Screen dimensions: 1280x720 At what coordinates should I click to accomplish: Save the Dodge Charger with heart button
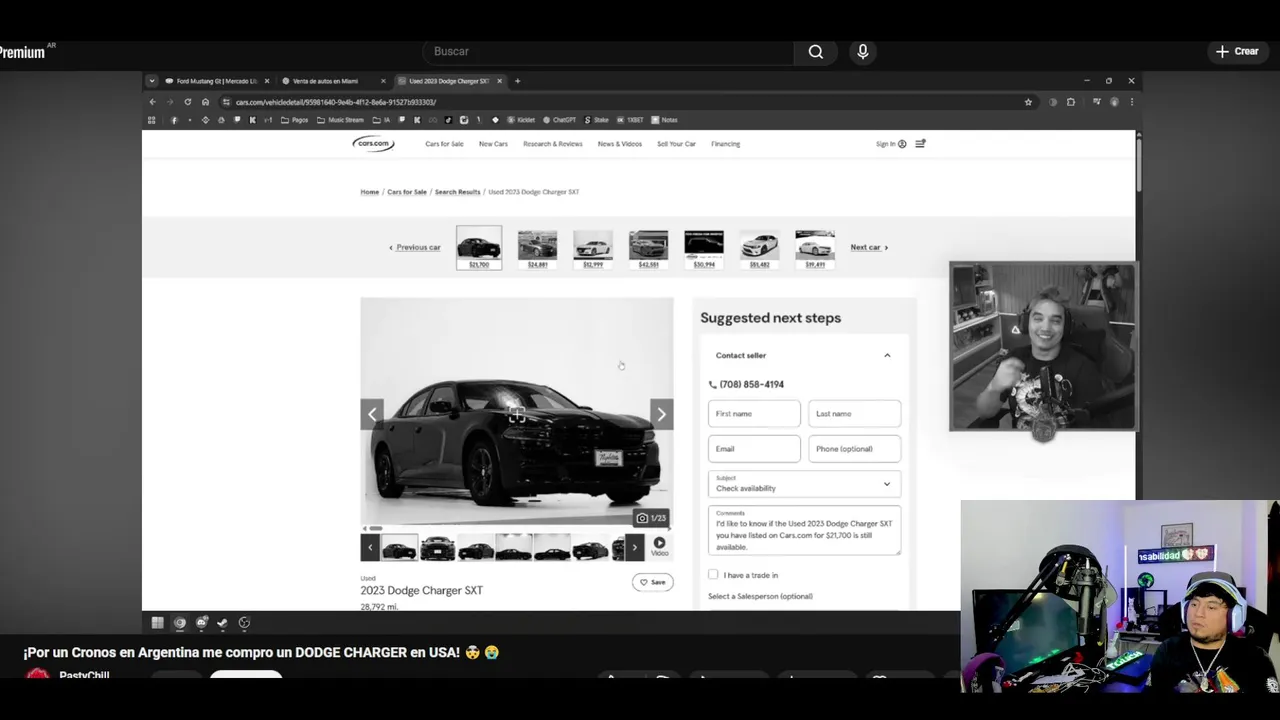pyautogui.click(x=652, y=582)
